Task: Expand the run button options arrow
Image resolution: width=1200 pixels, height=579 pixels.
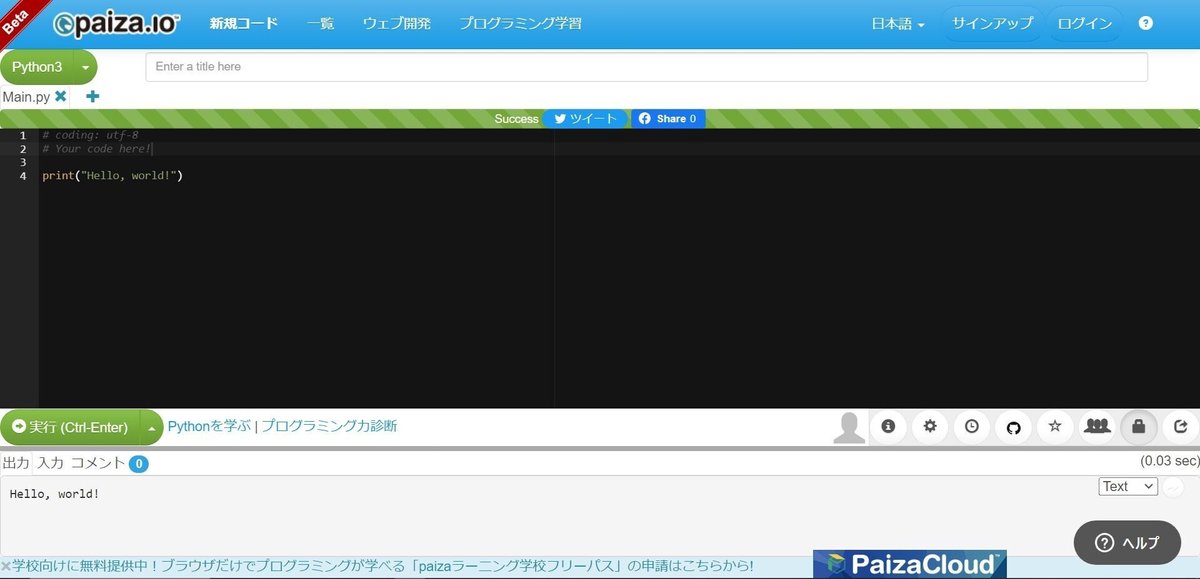Action: [x=155, y=426]
